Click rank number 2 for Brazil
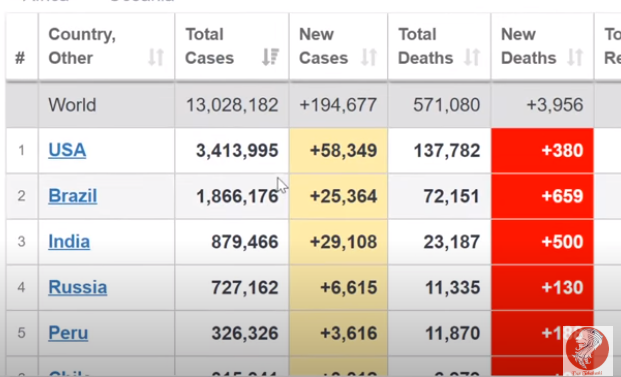The width and height of the screenshot is (621, 377). (21, 196)
